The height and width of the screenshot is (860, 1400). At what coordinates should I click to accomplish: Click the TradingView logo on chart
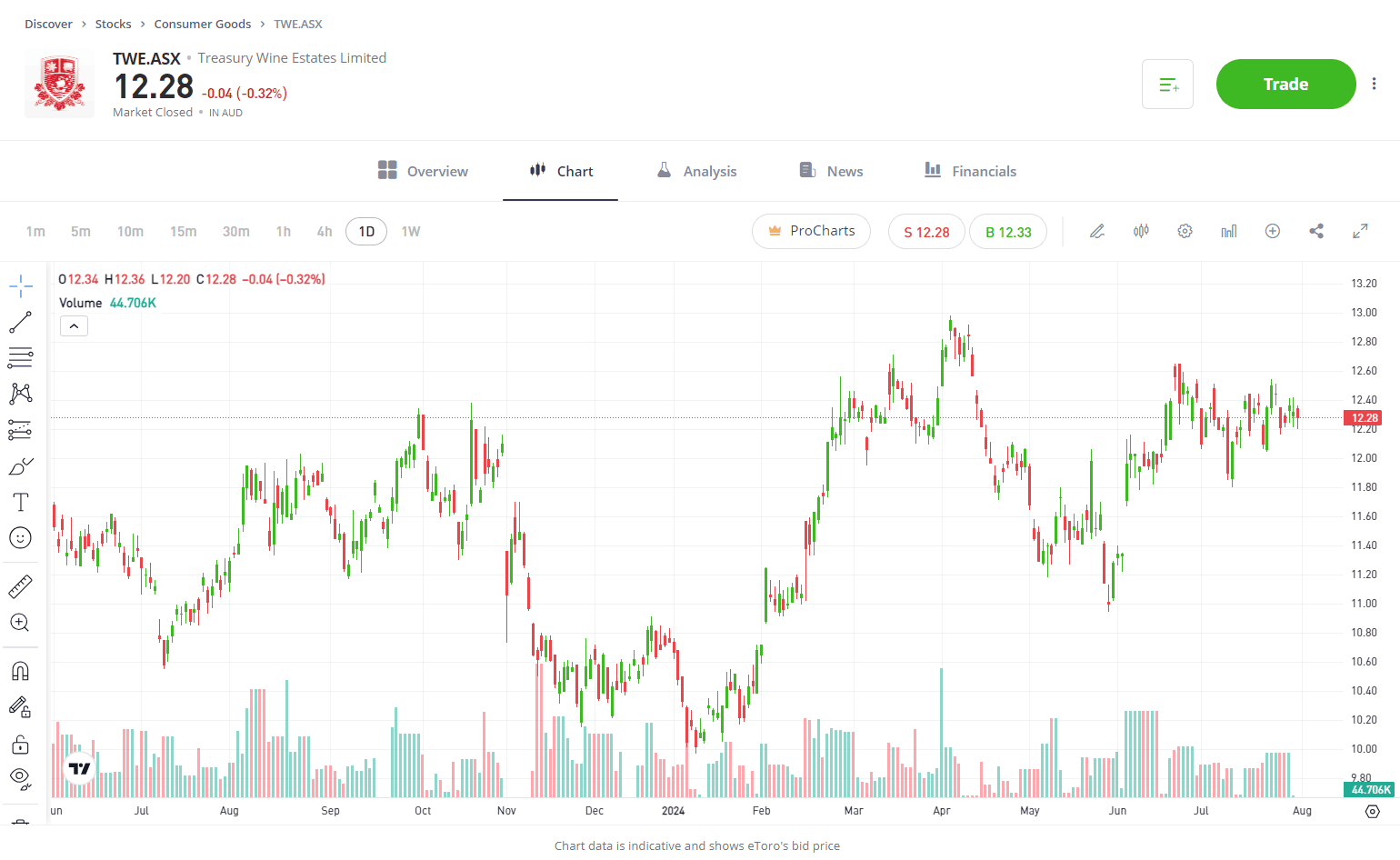click(x=80, y=768)
